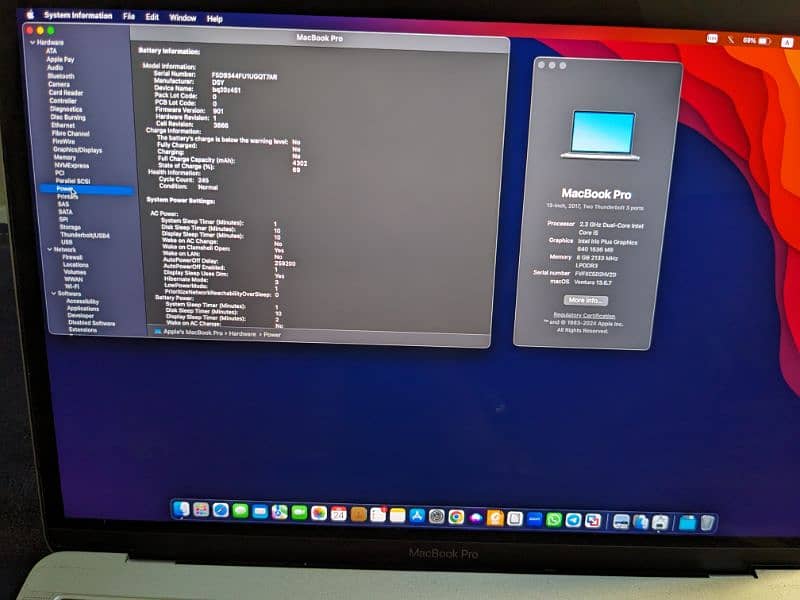
Task: Open the File menu
Action: tap(128, 17)
